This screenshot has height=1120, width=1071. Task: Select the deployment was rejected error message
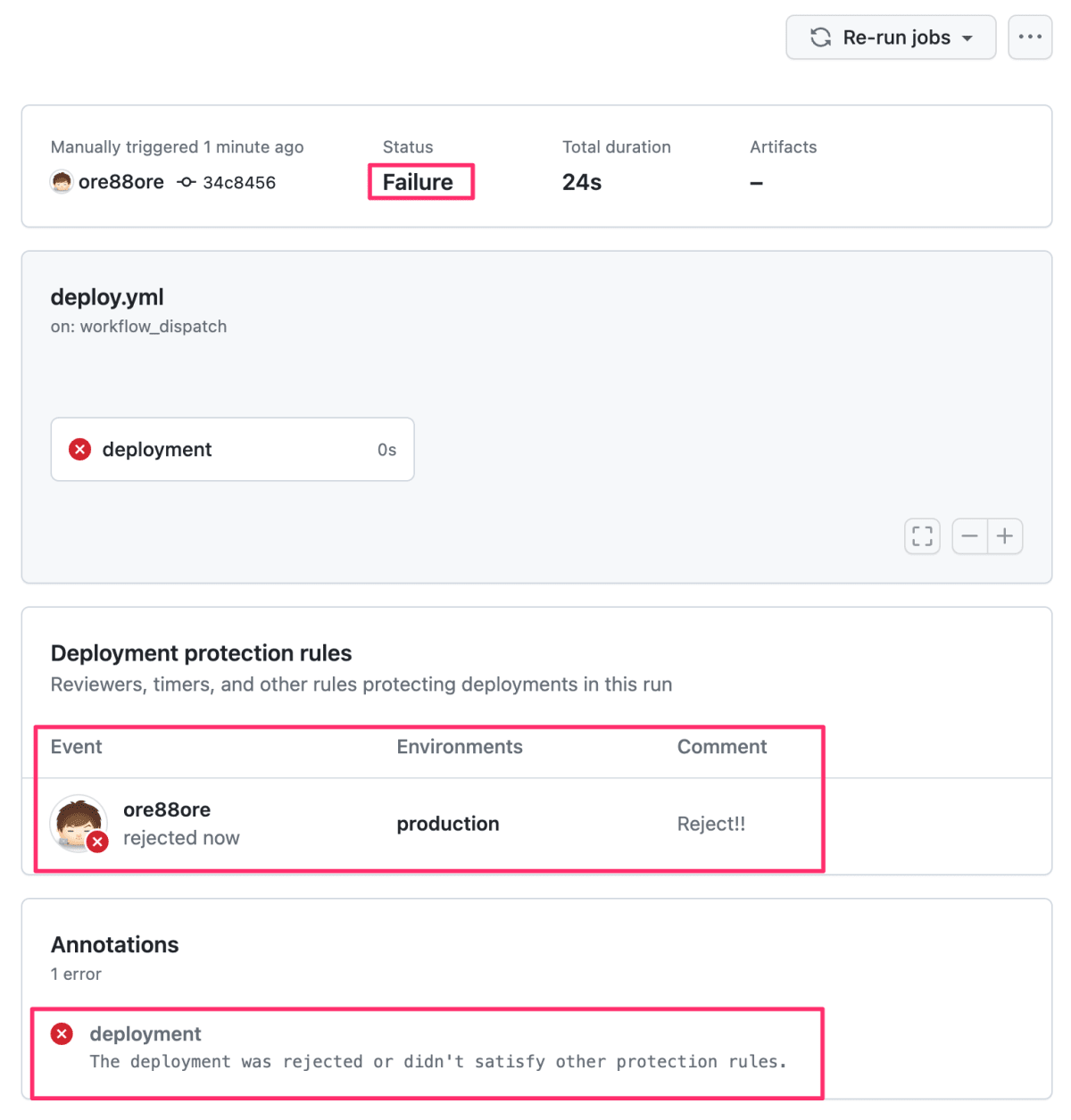tap(438, 1061)
